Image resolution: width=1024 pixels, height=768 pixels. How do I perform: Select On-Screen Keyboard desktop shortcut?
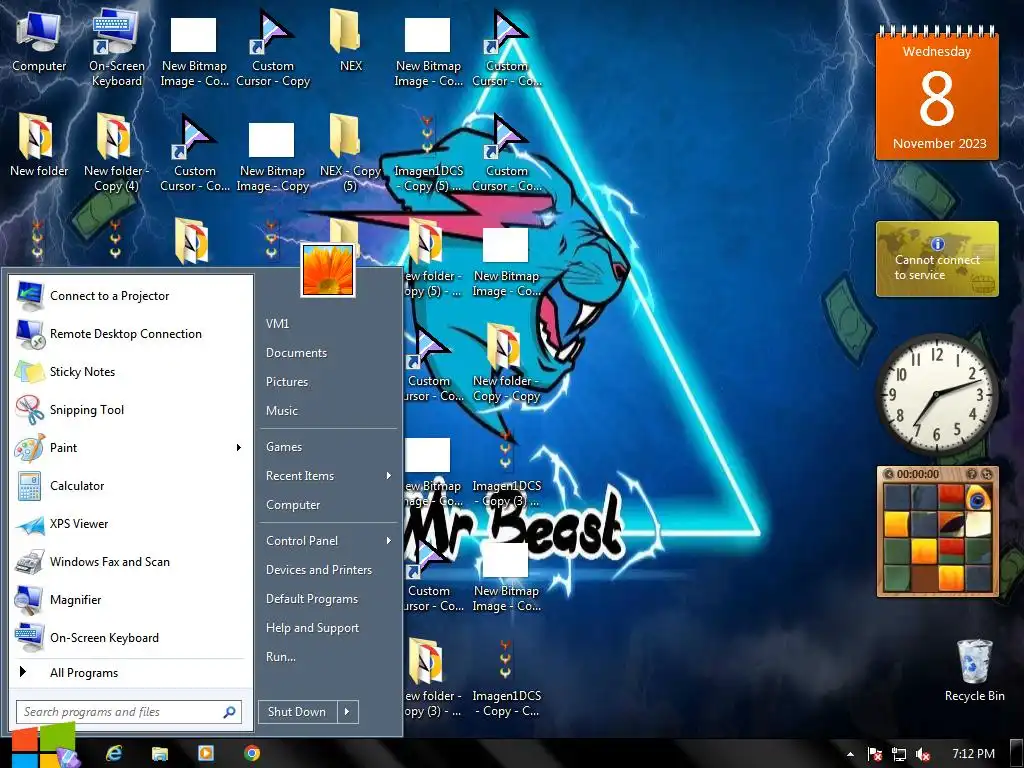116,47
